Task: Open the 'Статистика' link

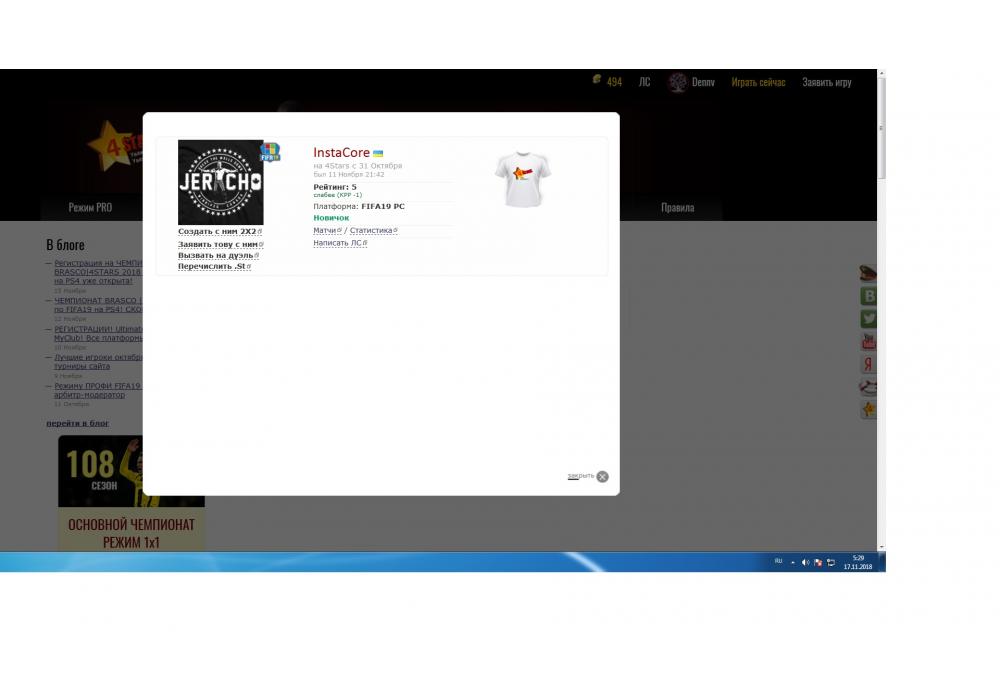Action: (x=371, y=231)
